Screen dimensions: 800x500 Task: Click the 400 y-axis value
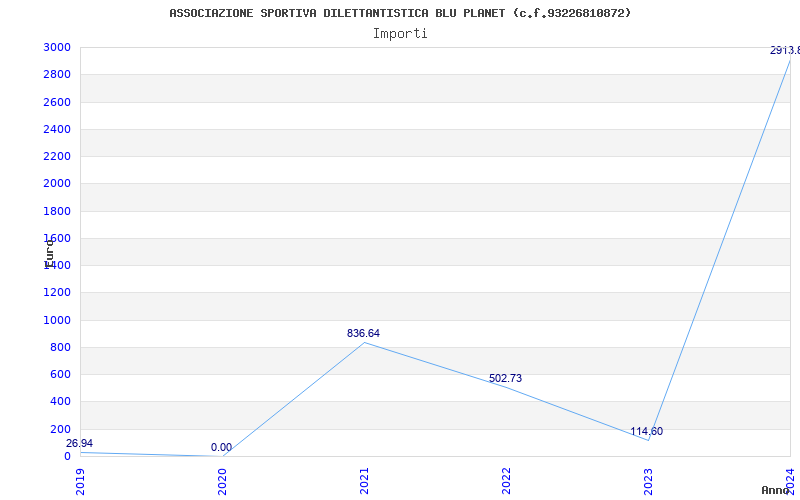pyautogui.click(x=60, y=402)
